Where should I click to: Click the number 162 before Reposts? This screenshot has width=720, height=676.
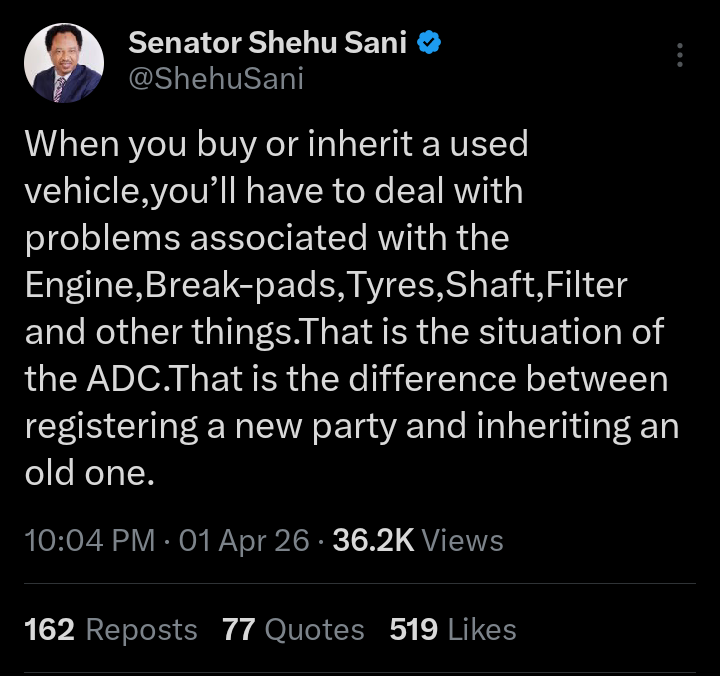(49, 629)
